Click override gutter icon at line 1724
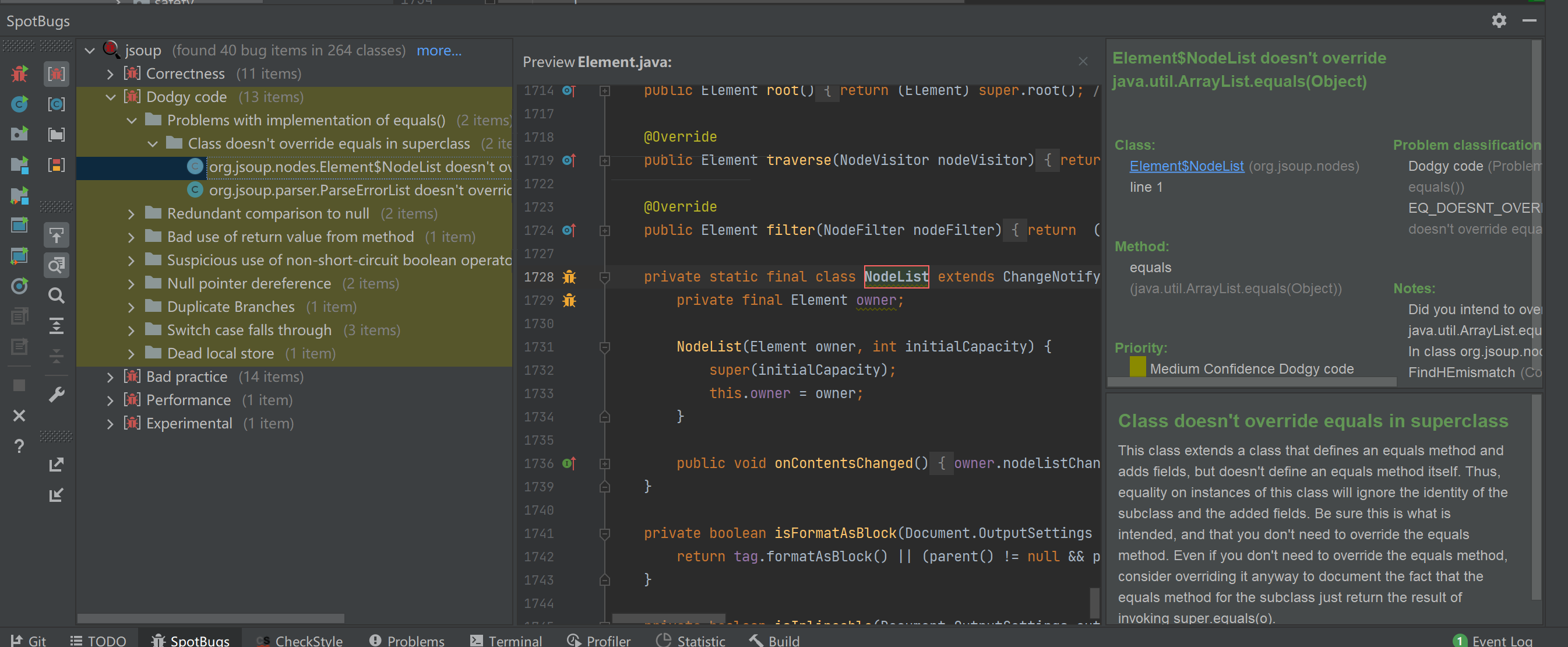The height and width of the screenshot is (647, 1568). 569,230
